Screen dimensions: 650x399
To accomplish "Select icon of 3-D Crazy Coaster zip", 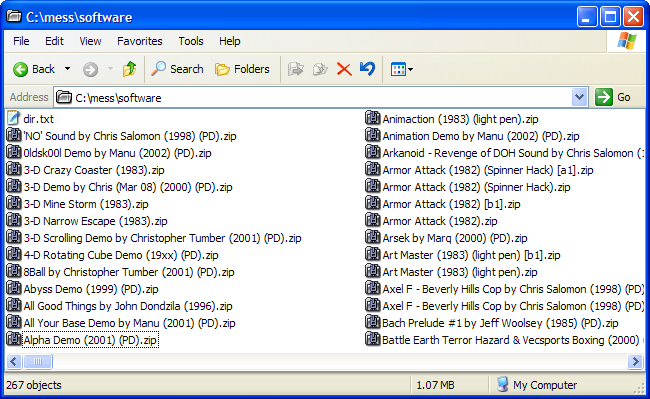I will click(x=14, y=169).
